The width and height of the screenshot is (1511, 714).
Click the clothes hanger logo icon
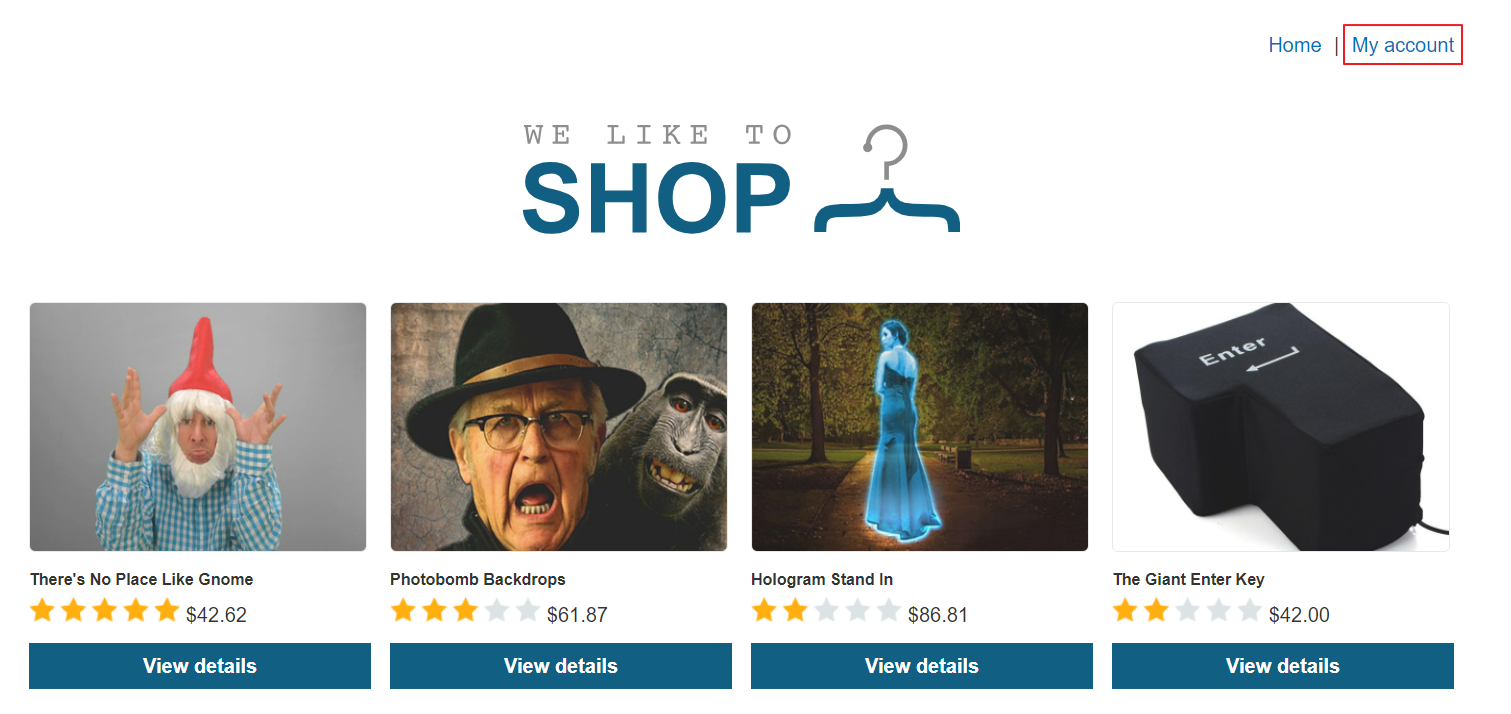coord(887,179)
